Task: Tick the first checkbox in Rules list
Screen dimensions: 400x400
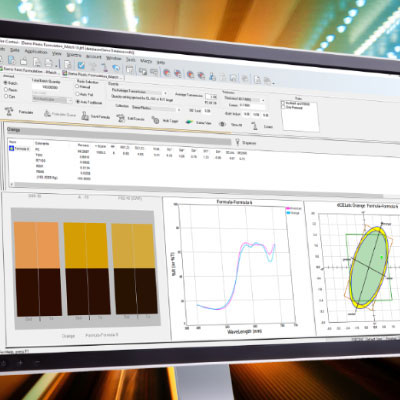Action: tap(283, 103)
